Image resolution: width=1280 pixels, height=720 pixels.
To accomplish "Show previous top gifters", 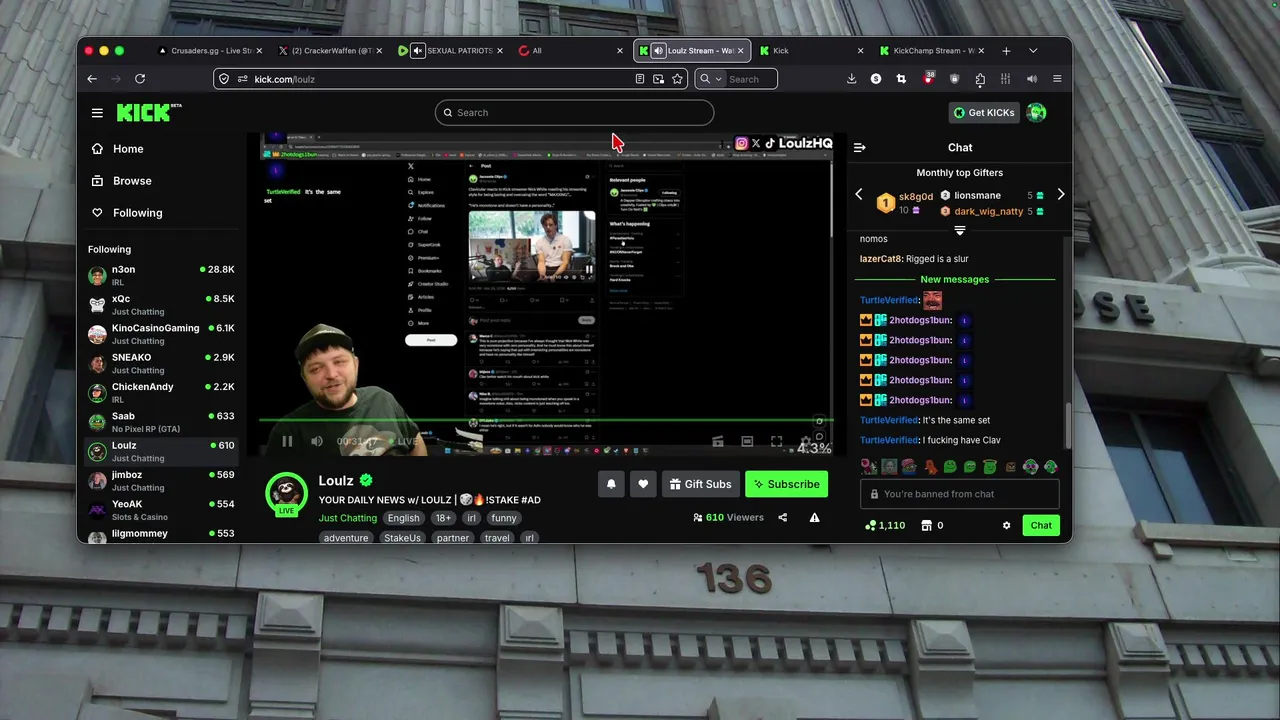I will pyautogui.click(x=859, y=195).
